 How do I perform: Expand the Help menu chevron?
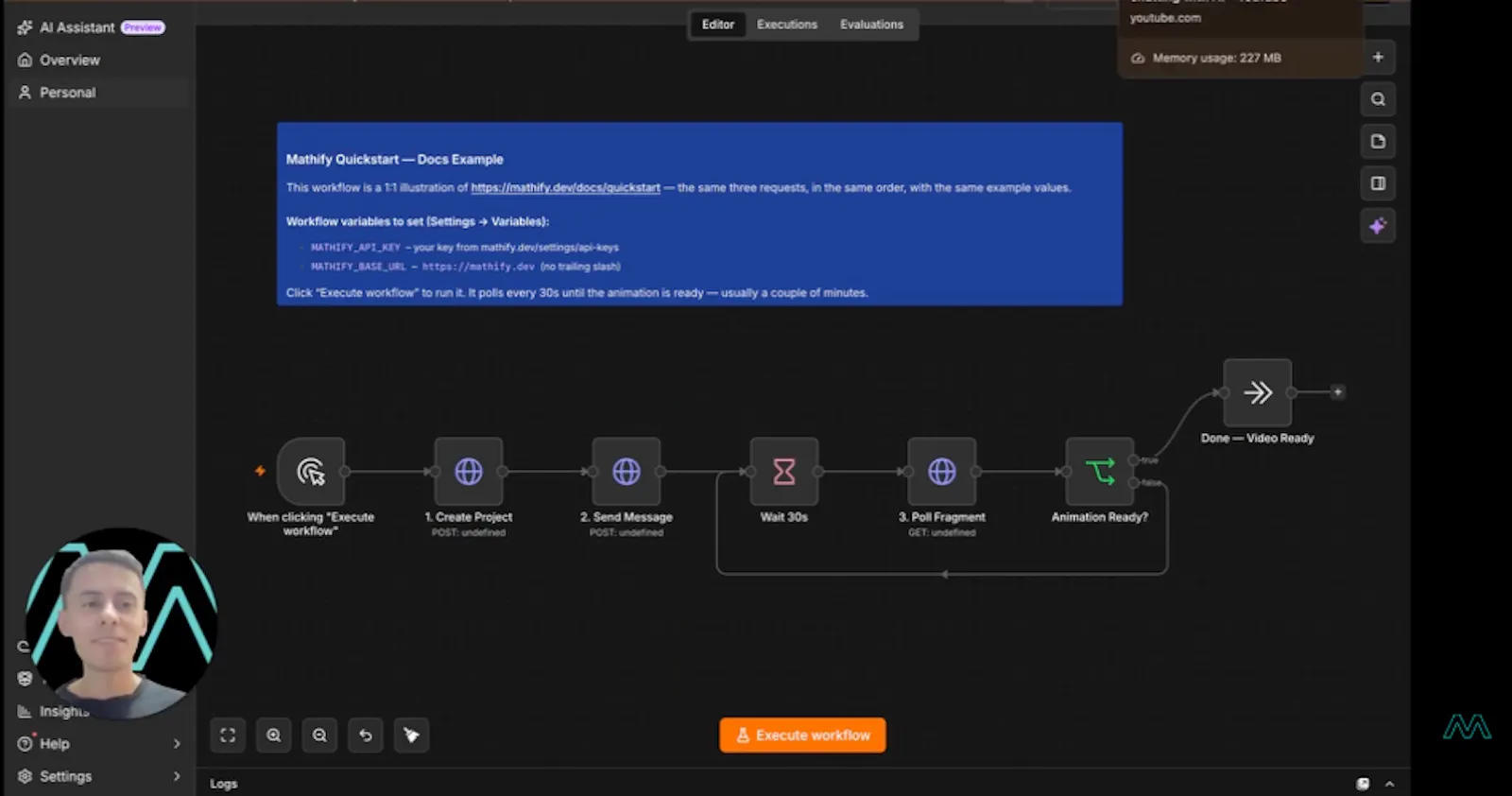(x=177, y=744)
